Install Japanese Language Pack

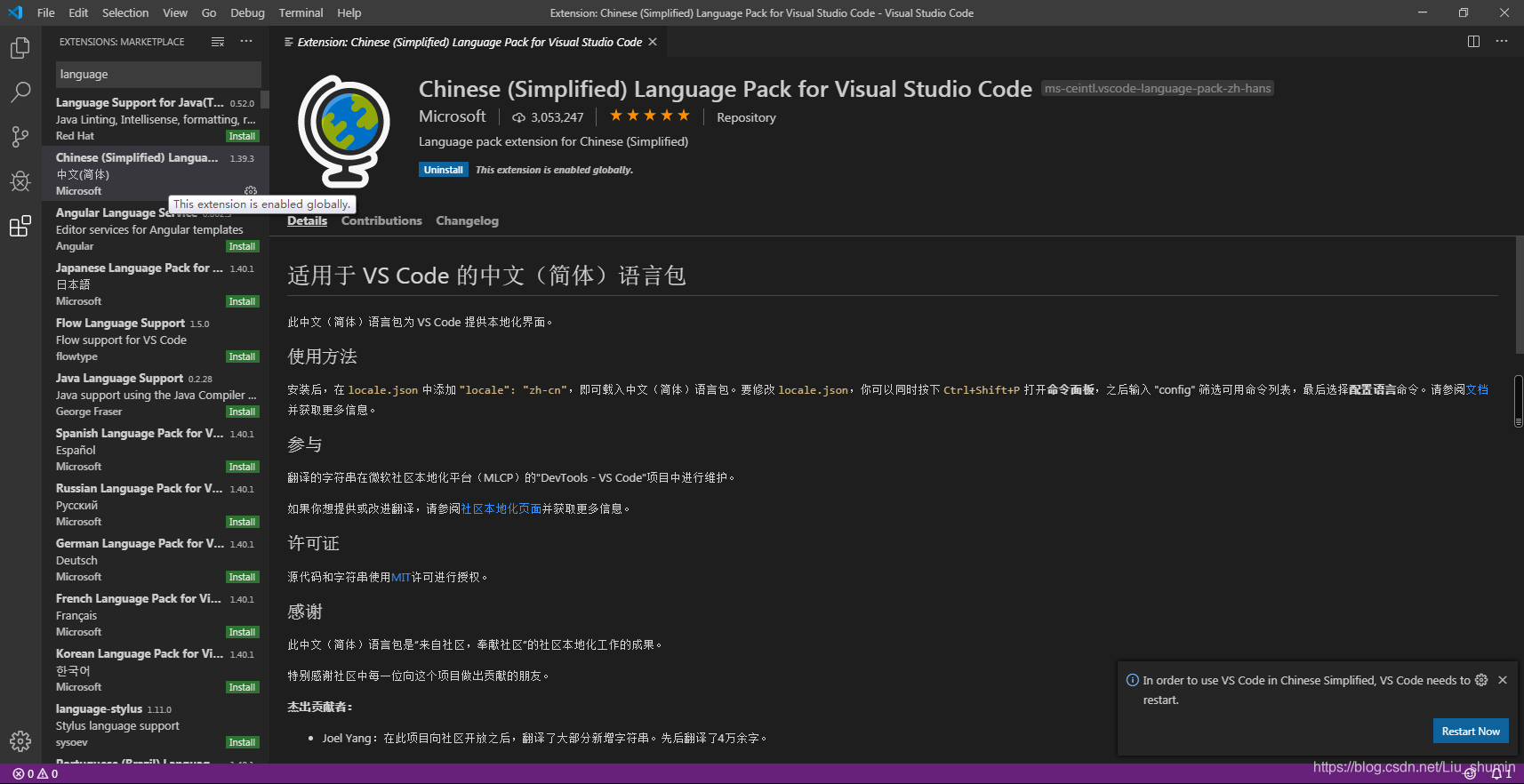[x=242, y=301]
